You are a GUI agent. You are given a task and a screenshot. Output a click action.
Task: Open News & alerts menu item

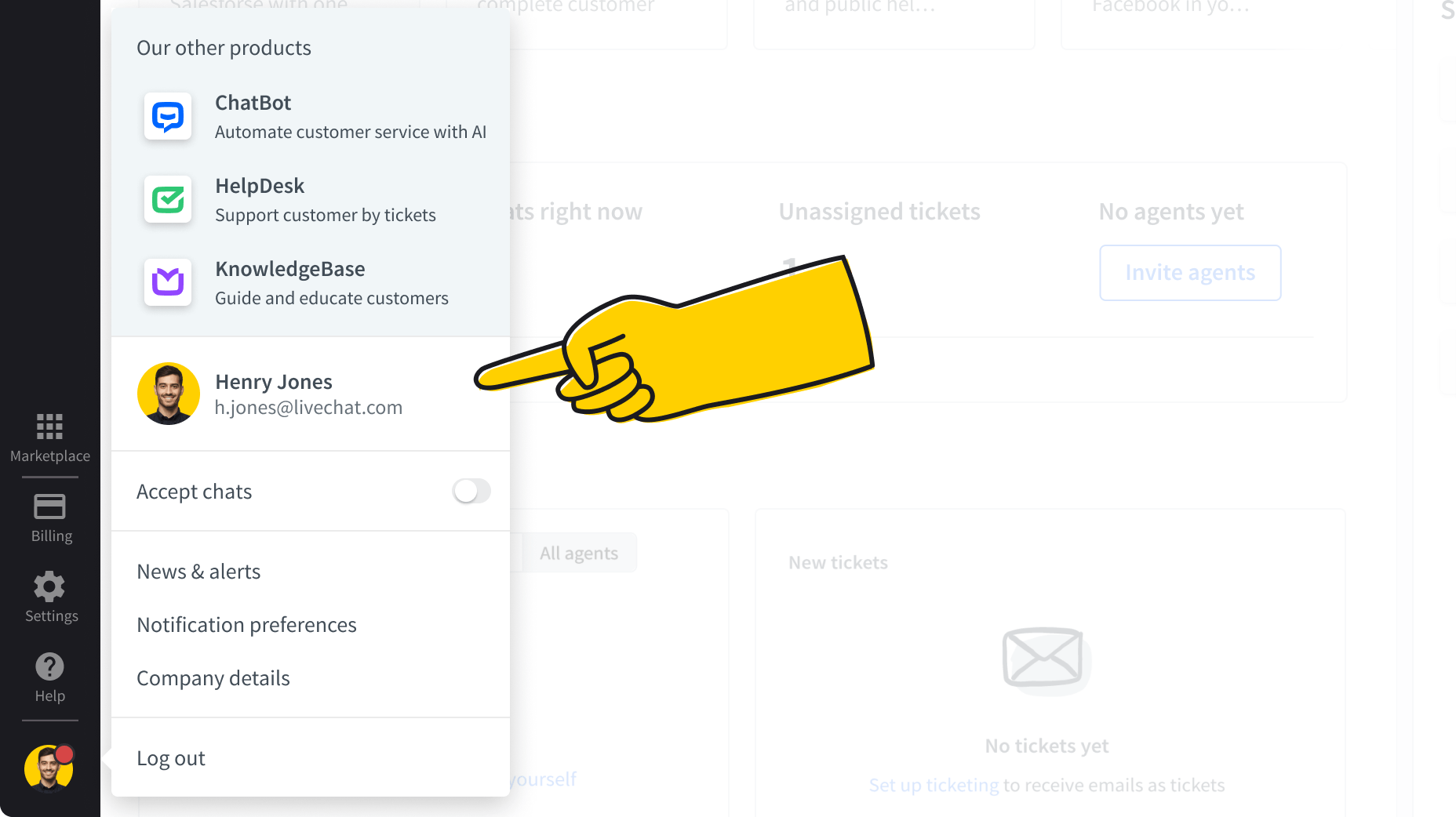click(198, 572)
